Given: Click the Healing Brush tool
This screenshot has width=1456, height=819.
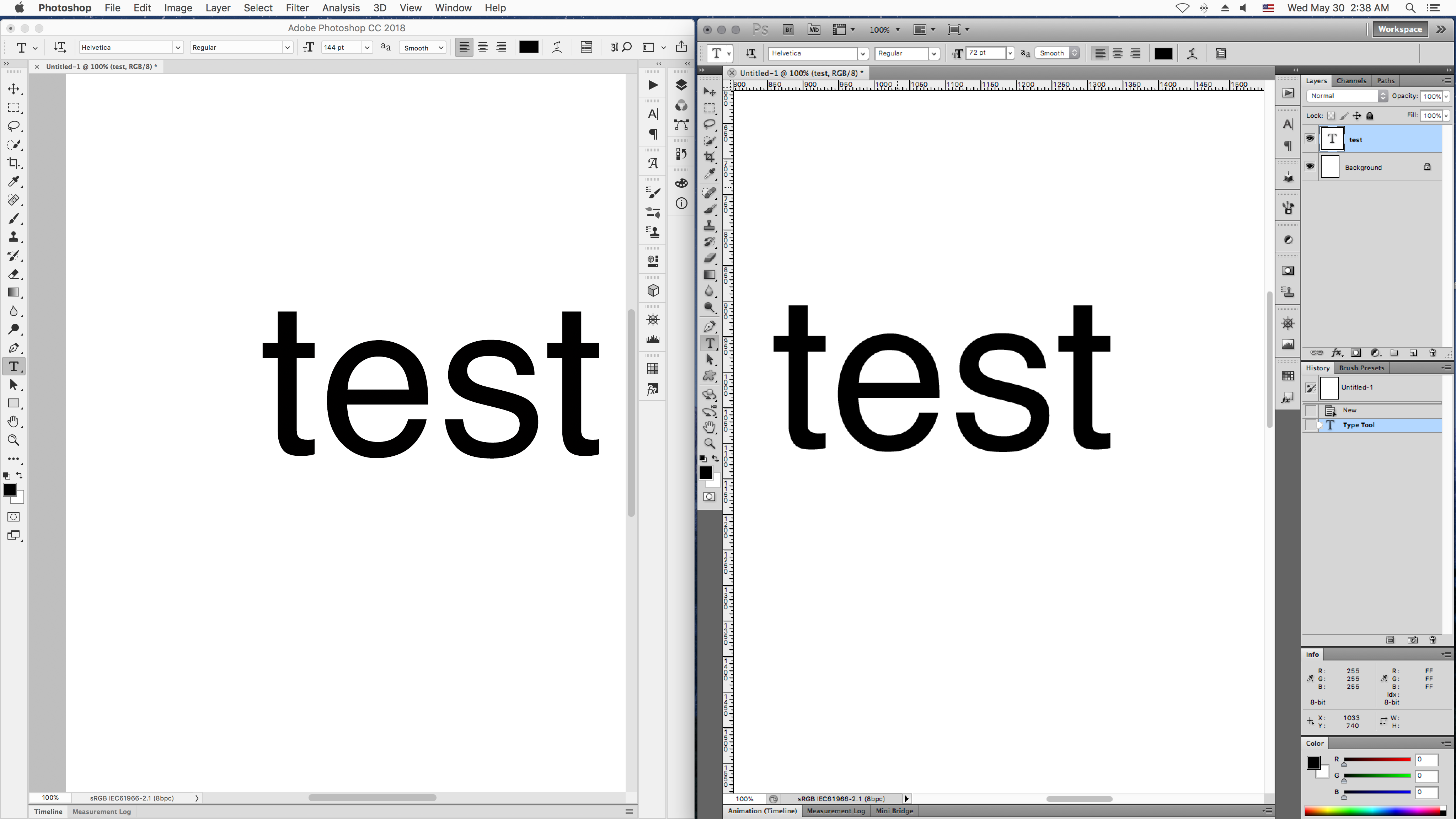Looking at the screenshot, I should 14,200.
